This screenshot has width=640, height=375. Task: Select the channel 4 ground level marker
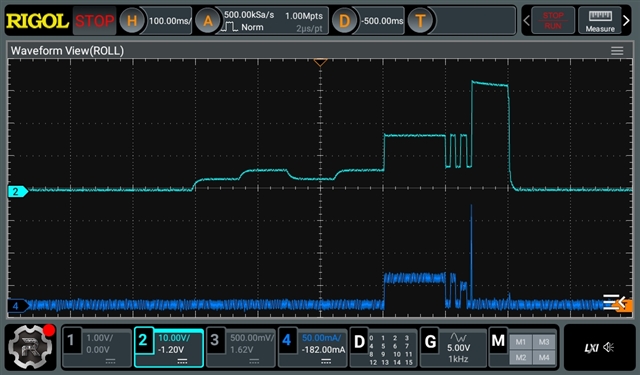[x=18, y=306]
